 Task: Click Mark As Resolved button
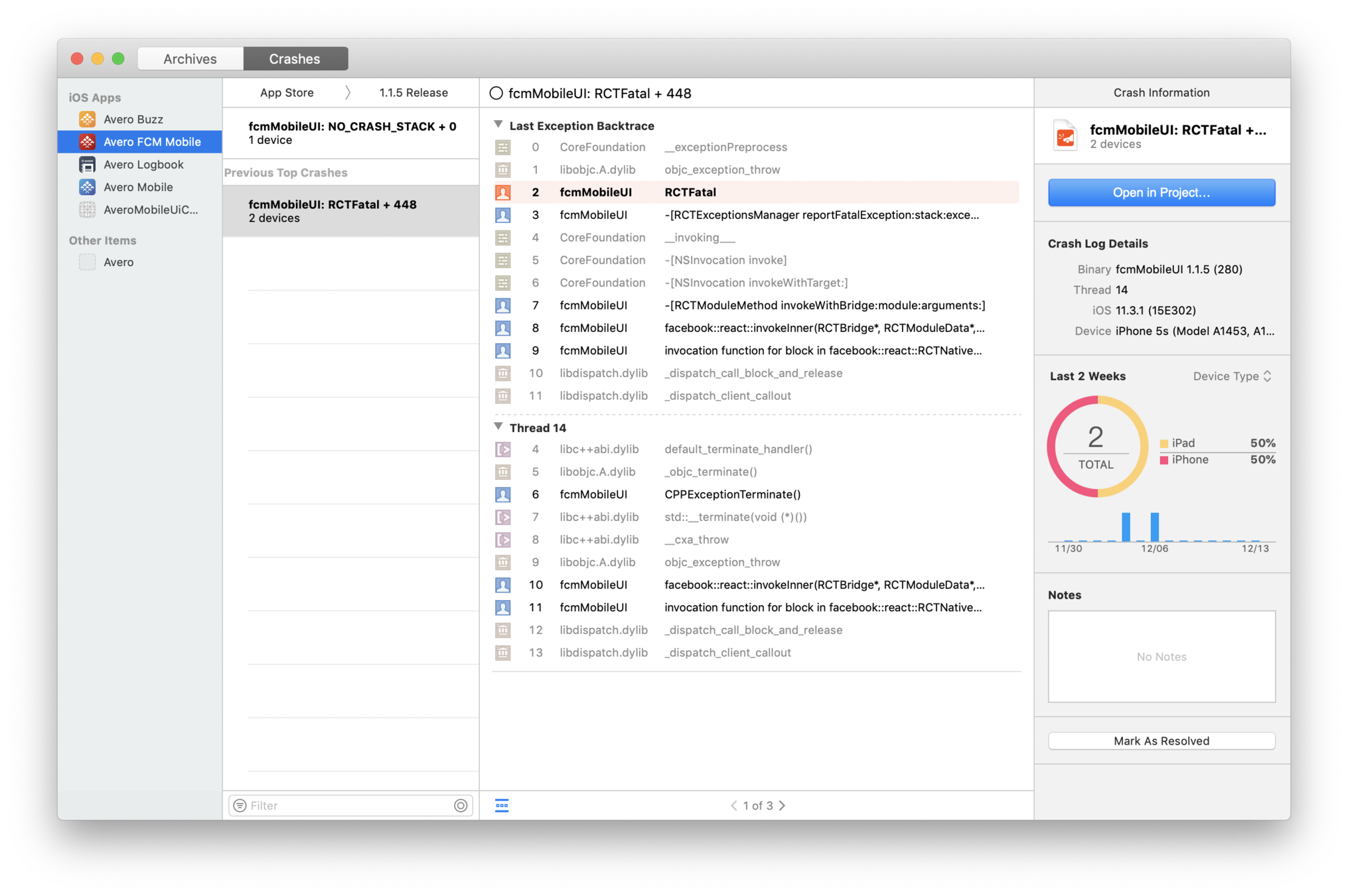coord(1161,741)
